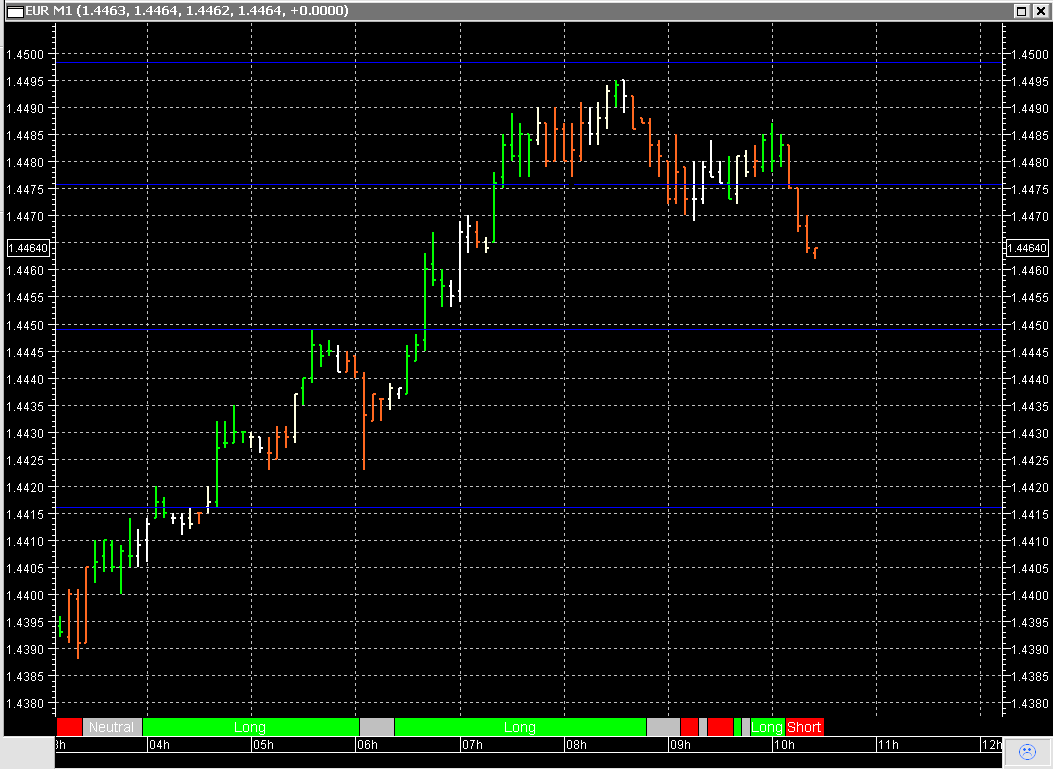Click the 12h time axis label
1053x769 pixels.
pos(992,745)
